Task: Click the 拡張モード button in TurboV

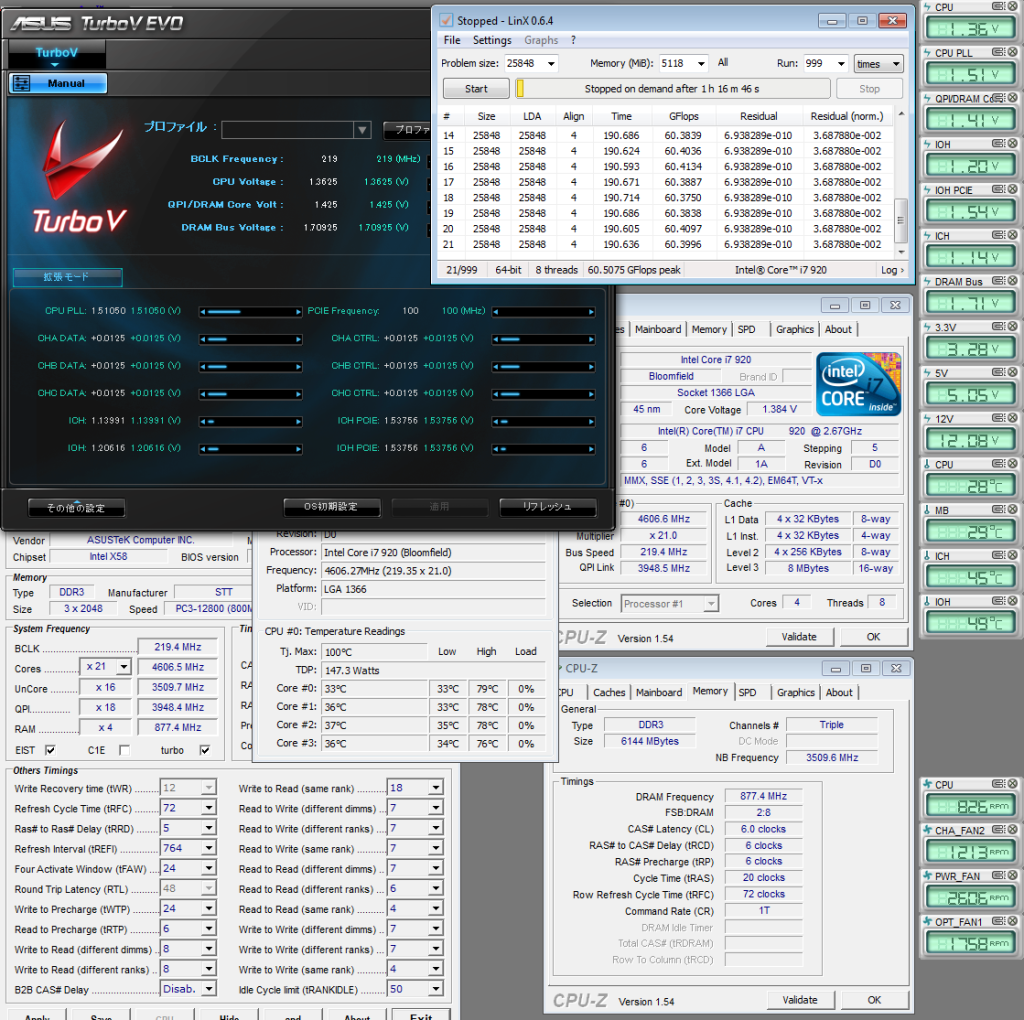Action: (67, 277)
